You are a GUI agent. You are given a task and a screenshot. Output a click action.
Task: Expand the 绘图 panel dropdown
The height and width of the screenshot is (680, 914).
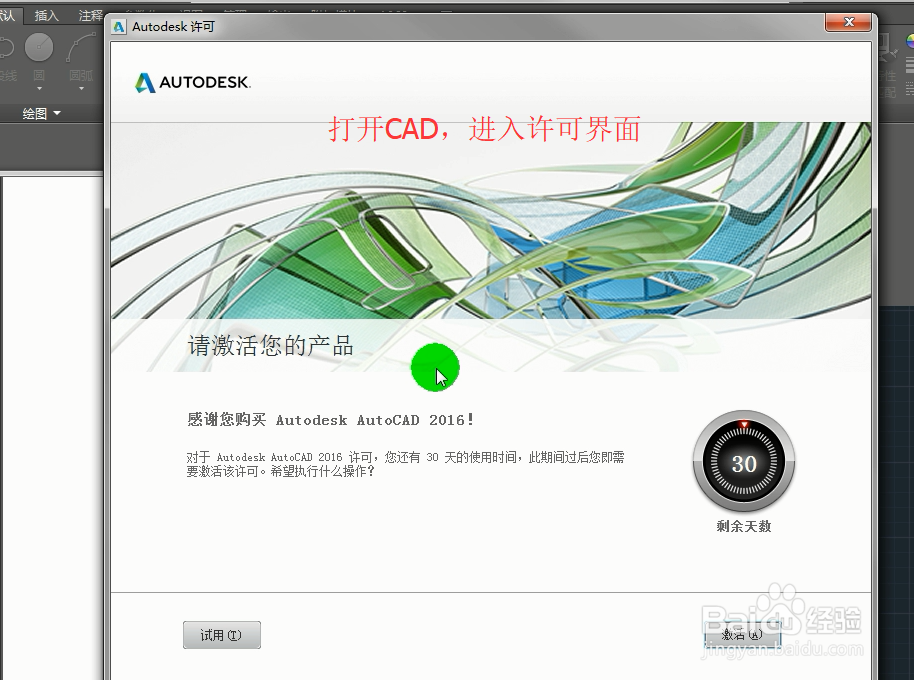point(41,114)
